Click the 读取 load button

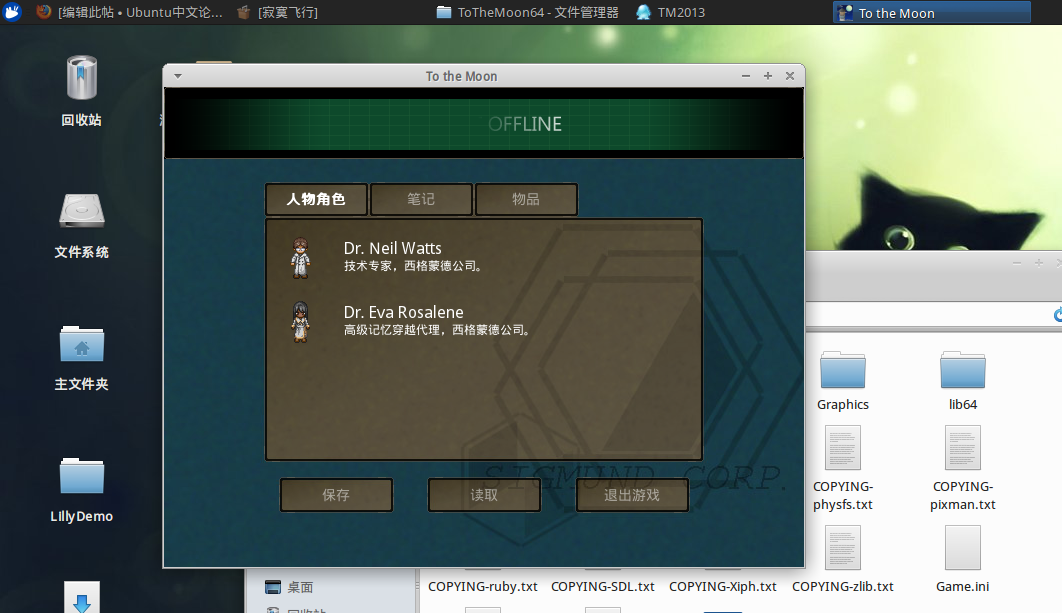click(x=484, y=495)
